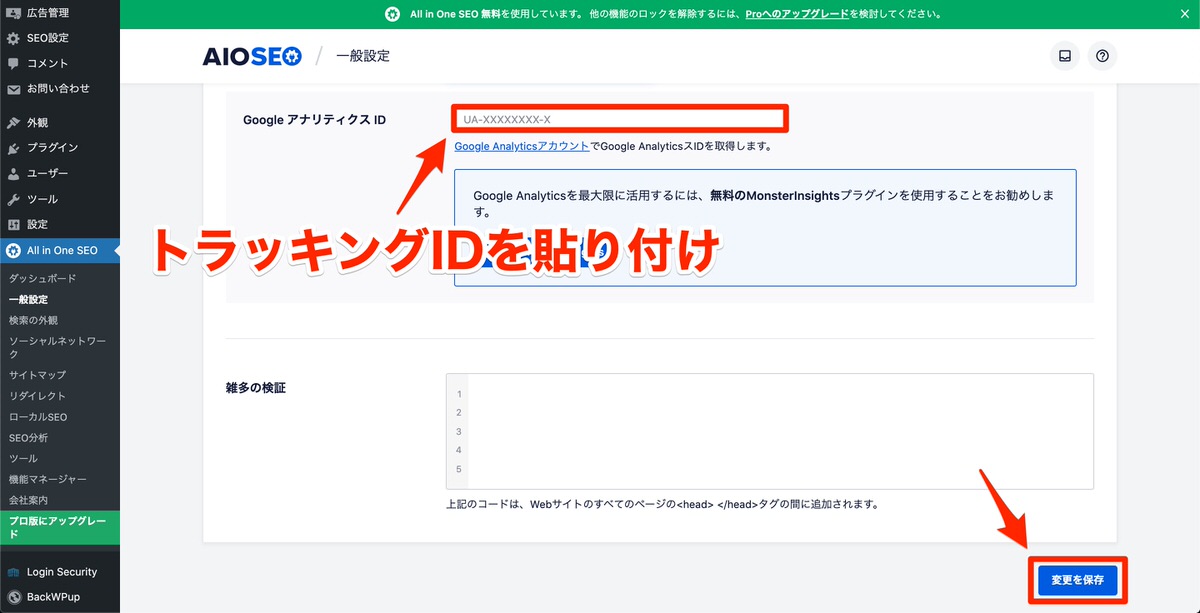
Task: Click the Login Security icon
Action: 13,572
